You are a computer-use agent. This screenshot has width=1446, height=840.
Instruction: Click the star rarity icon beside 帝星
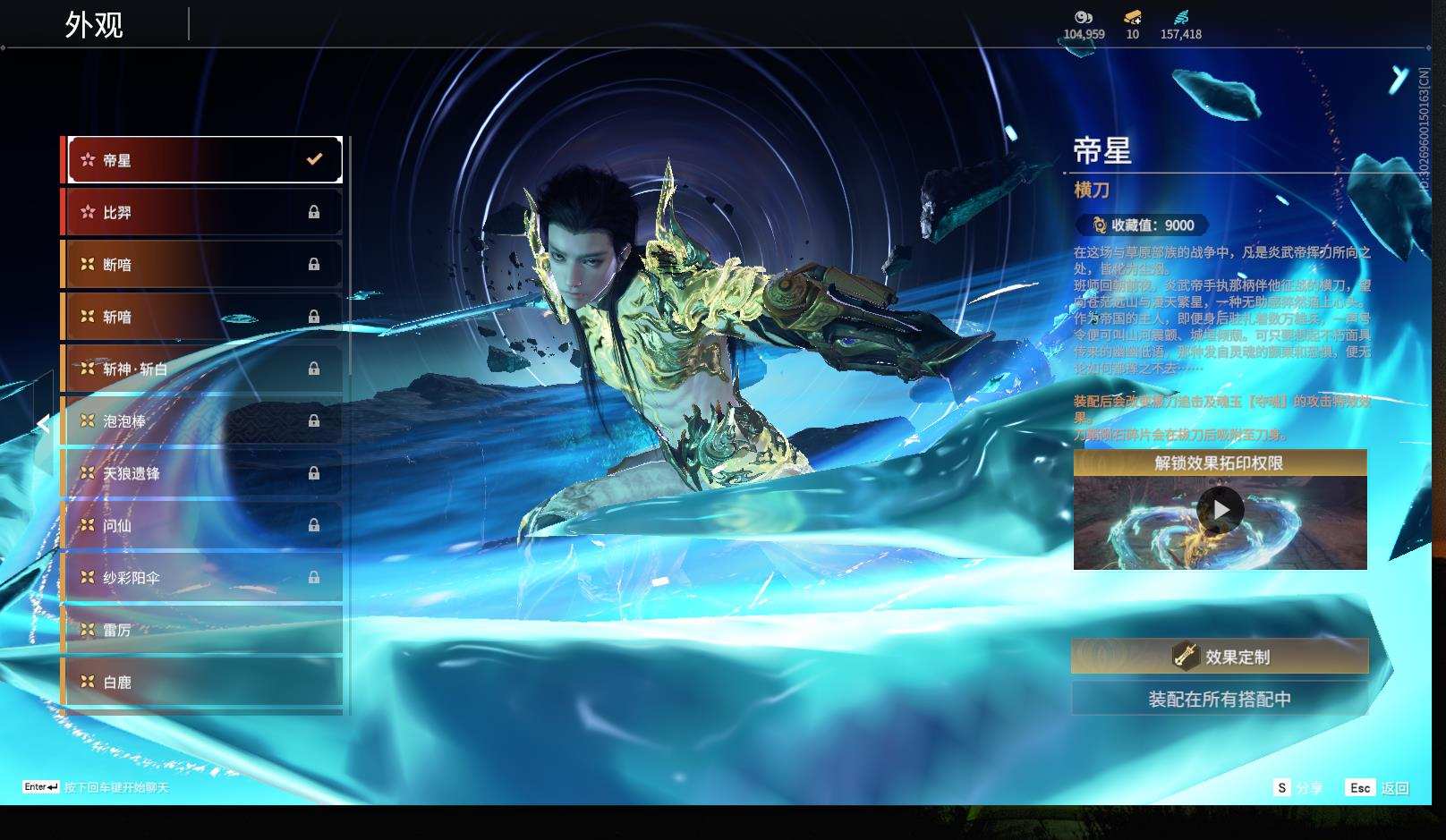[88, 160]
